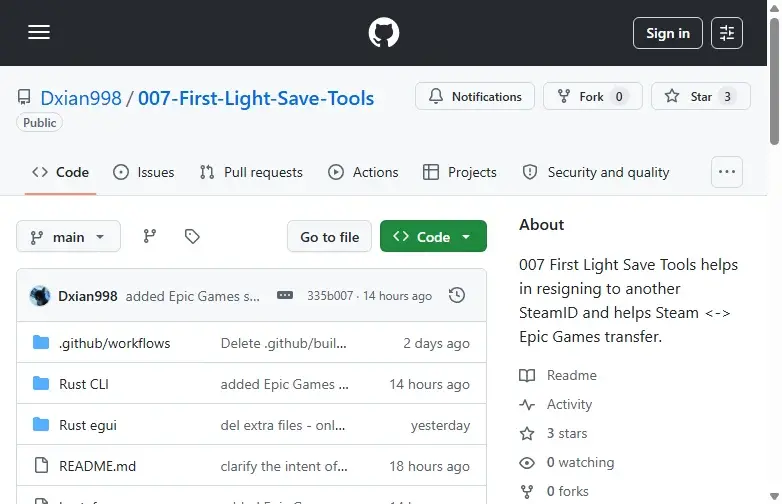Open the Rust egui folder
The image size is (782, 504).
click(x=88, y=425)
